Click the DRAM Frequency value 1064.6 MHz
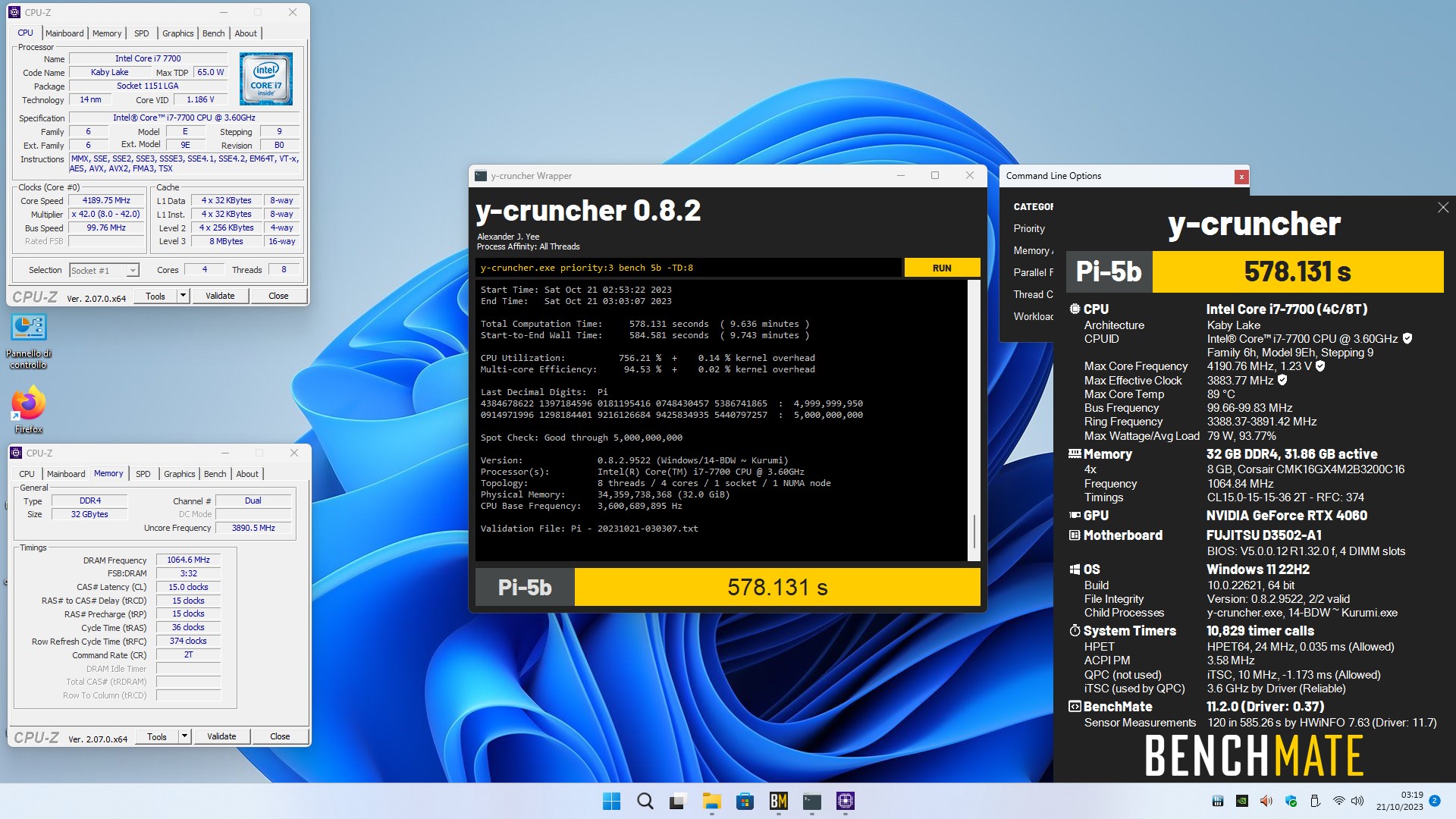1456x819 pixels. [188, 560]
